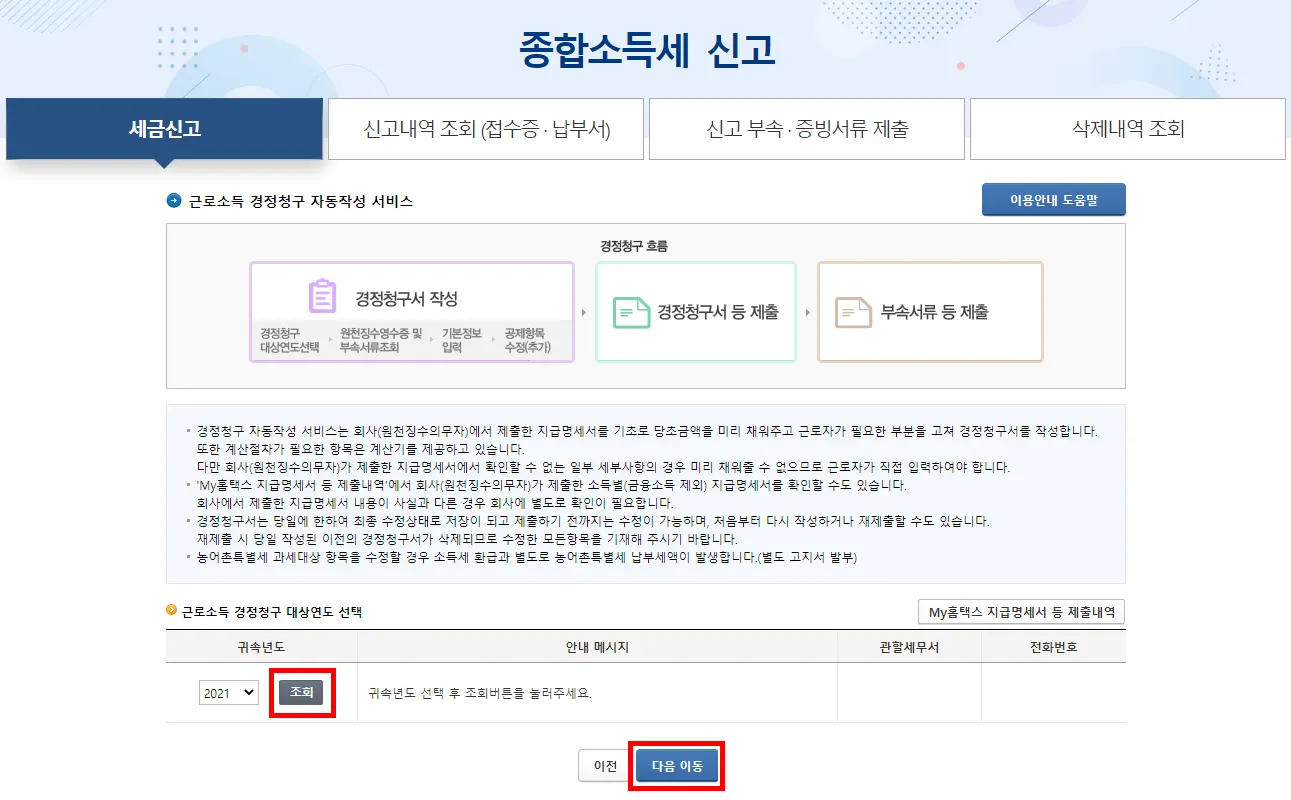Image resolution: width=1291 pixels, height=800 pixels.
Task: Open the 삭제내역 조회 tab
Action: click(1126, 129)
